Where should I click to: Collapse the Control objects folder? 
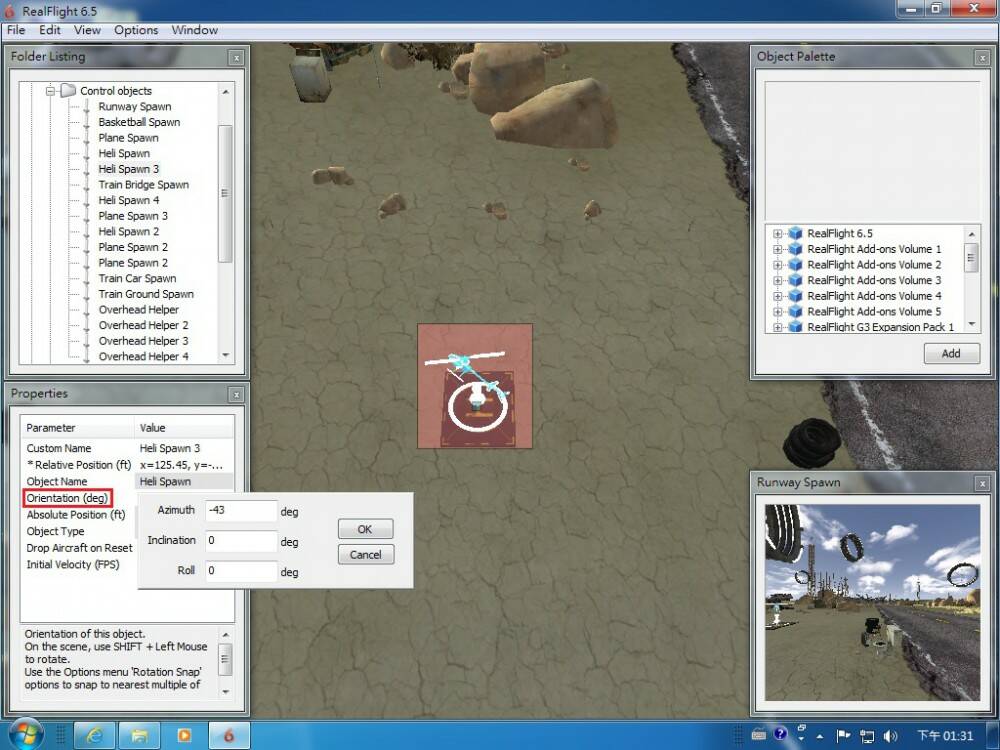coord(51,91)
